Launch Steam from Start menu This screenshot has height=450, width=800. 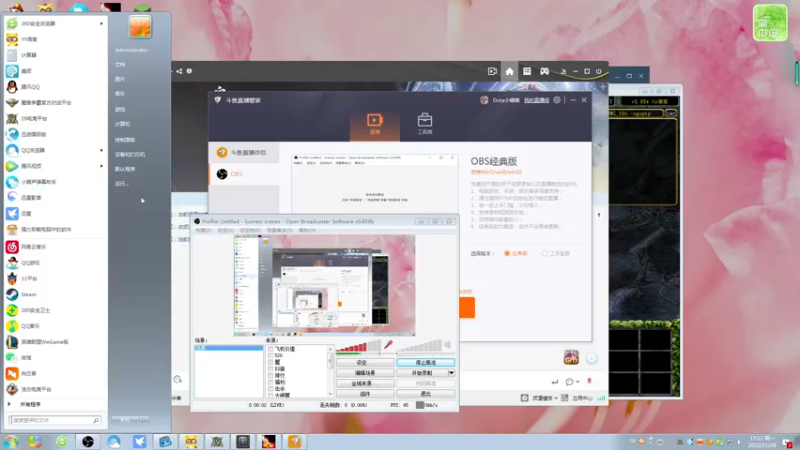54,294
